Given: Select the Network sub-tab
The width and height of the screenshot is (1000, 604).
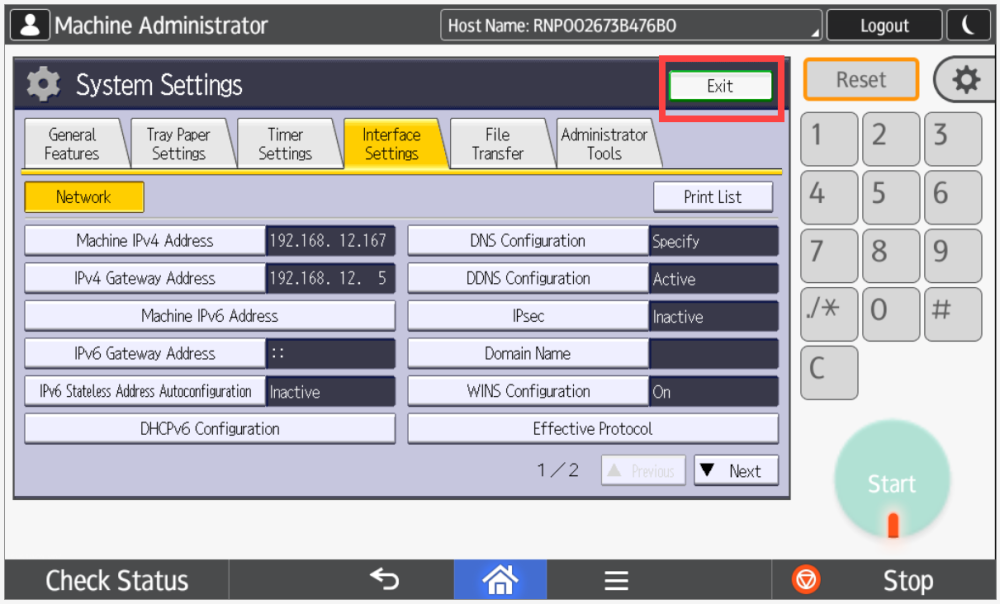Looking at the screenshot, I should pyautogui.click(x=84, y=197).
